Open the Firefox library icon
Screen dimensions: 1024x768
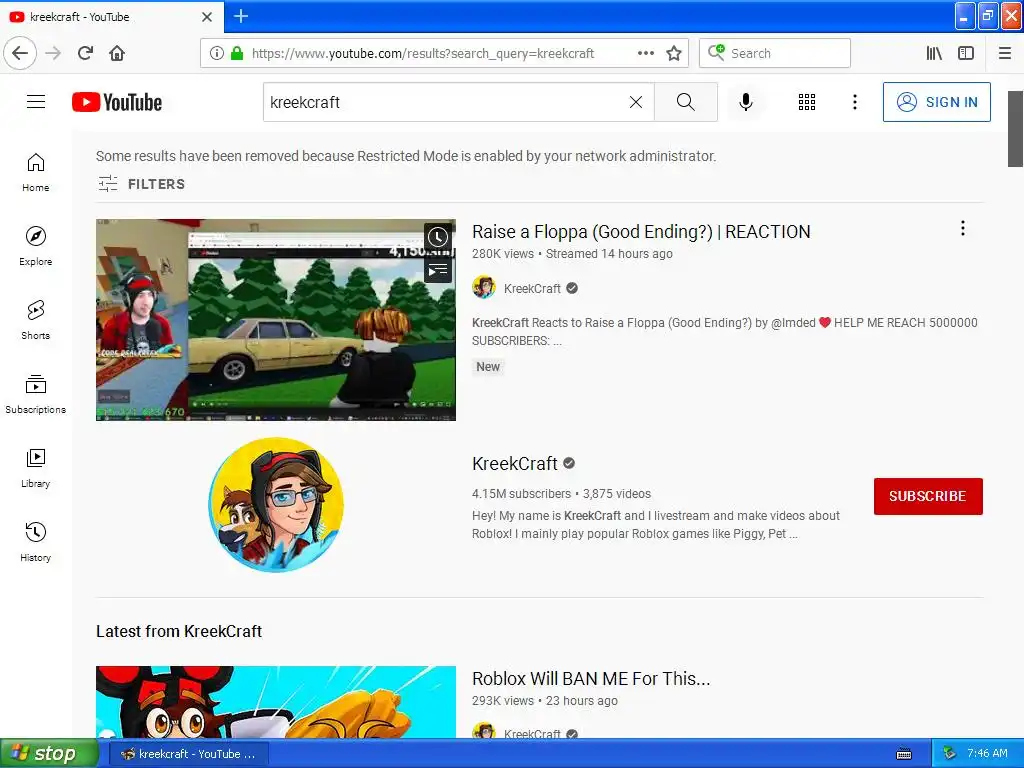pyautogui.click(x=934, y=53)
